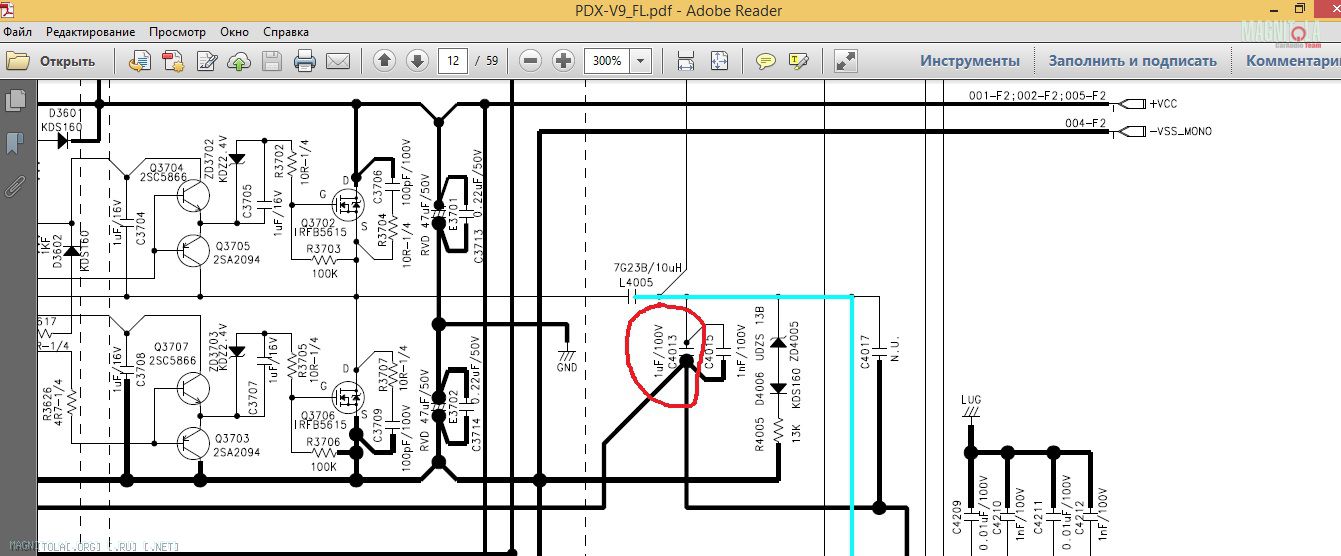The width and height of the screenshot is (1341, 556).
Task: Open the zoom level dropdown arrow
Action: [640, 61]
